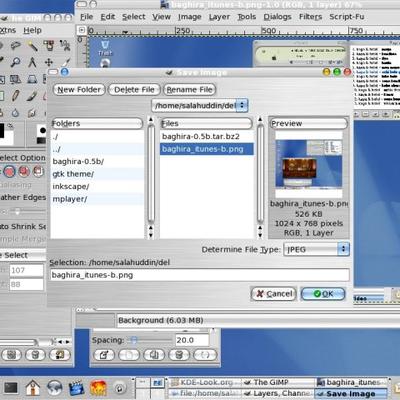
Task: Switch to The GIMP taskbar entry
Action: coord(278,382)
